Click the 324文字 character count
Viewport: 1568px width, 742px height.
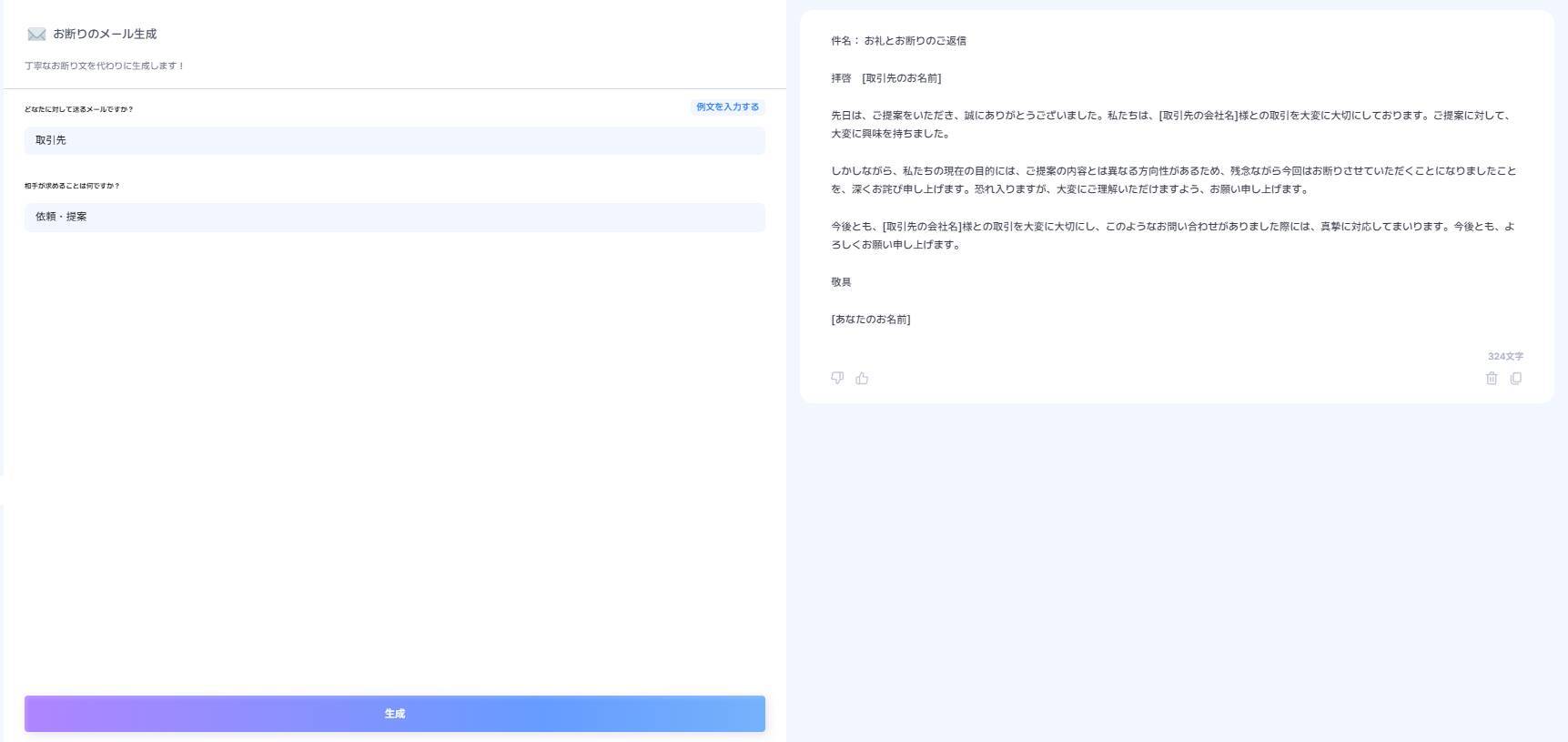1505,356
